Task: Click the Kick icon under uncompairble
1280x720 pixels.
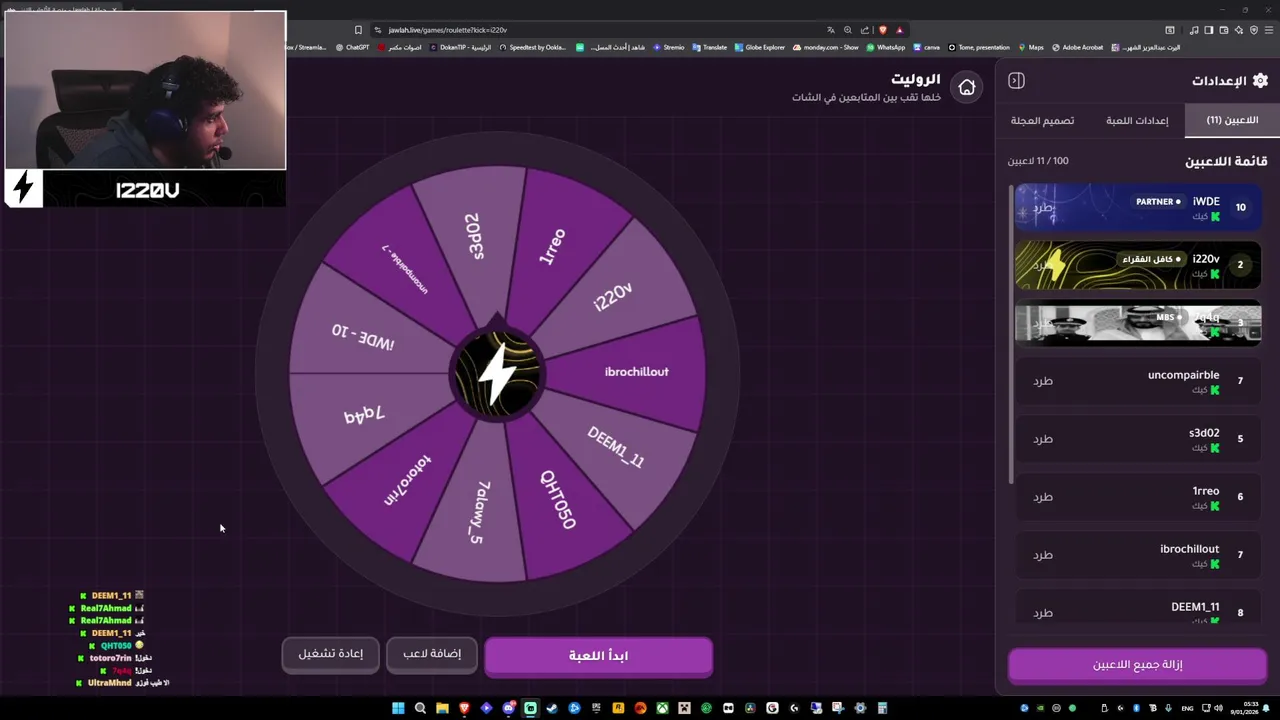Action: pos(1215,390)
